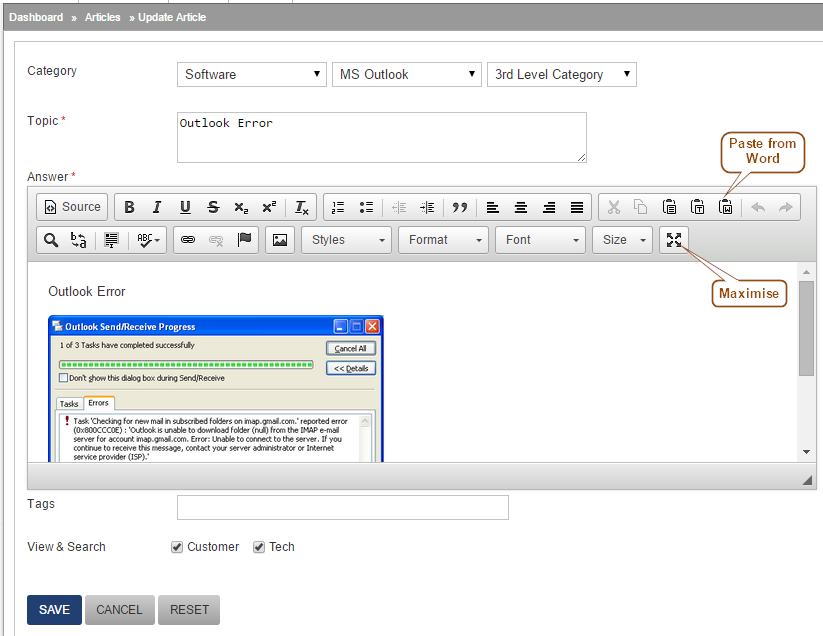
Task: Click the Cut scissors icon
Action: point(614,207)
